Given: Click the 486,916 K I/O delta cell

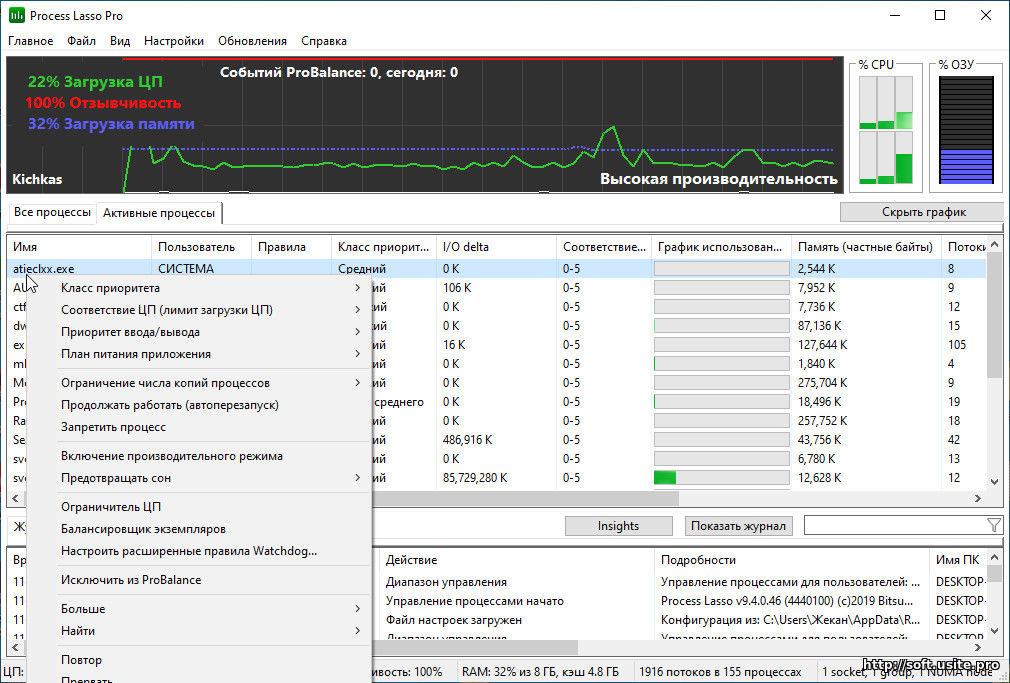Looking at the screenshot, I should 468,440.
